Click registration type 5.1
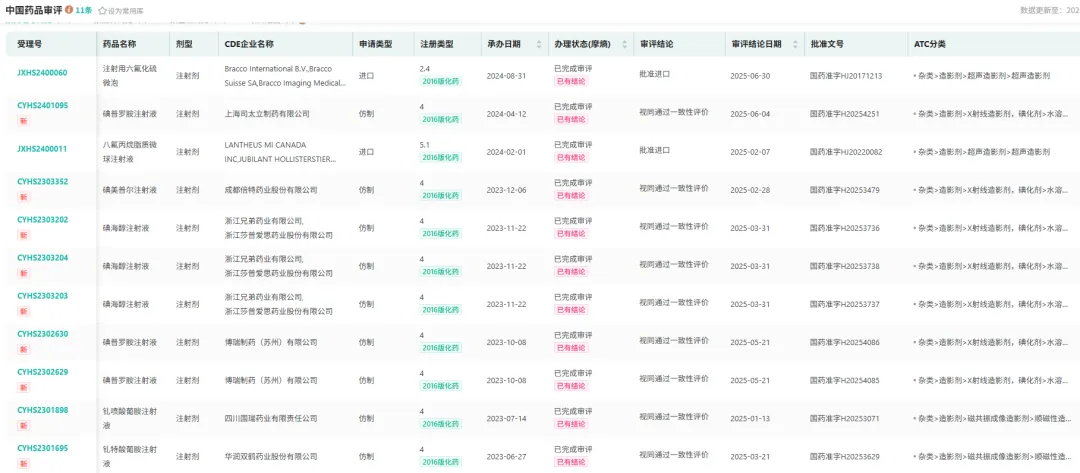This screenshot has height=473, width=1080. [x=424, y=145]
